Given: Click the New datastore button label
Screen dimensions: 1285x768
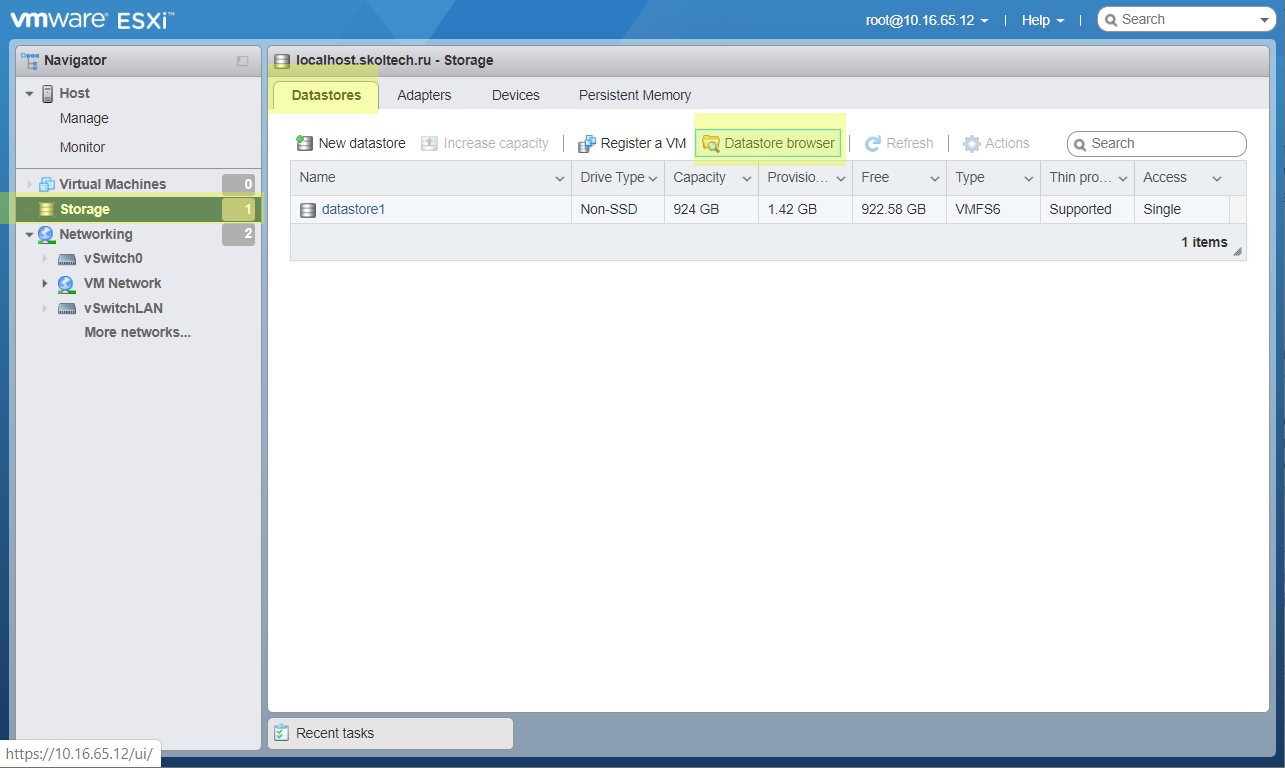Looking at the screenshot, I should point(362,143).
